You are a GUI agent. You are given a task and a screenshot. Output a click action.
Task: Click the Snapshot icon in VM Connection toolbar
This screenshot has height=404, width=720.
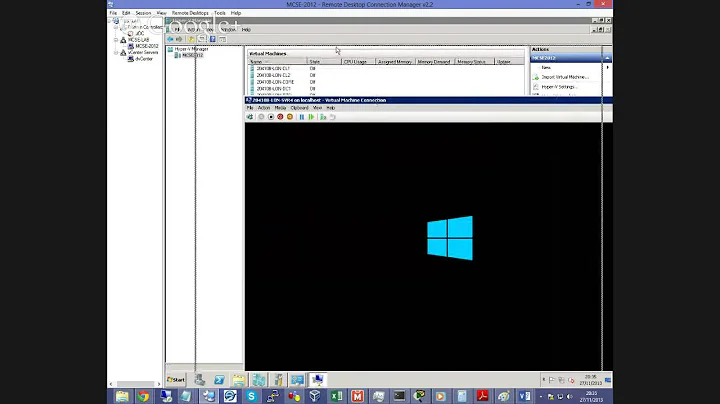coord(323,117)
